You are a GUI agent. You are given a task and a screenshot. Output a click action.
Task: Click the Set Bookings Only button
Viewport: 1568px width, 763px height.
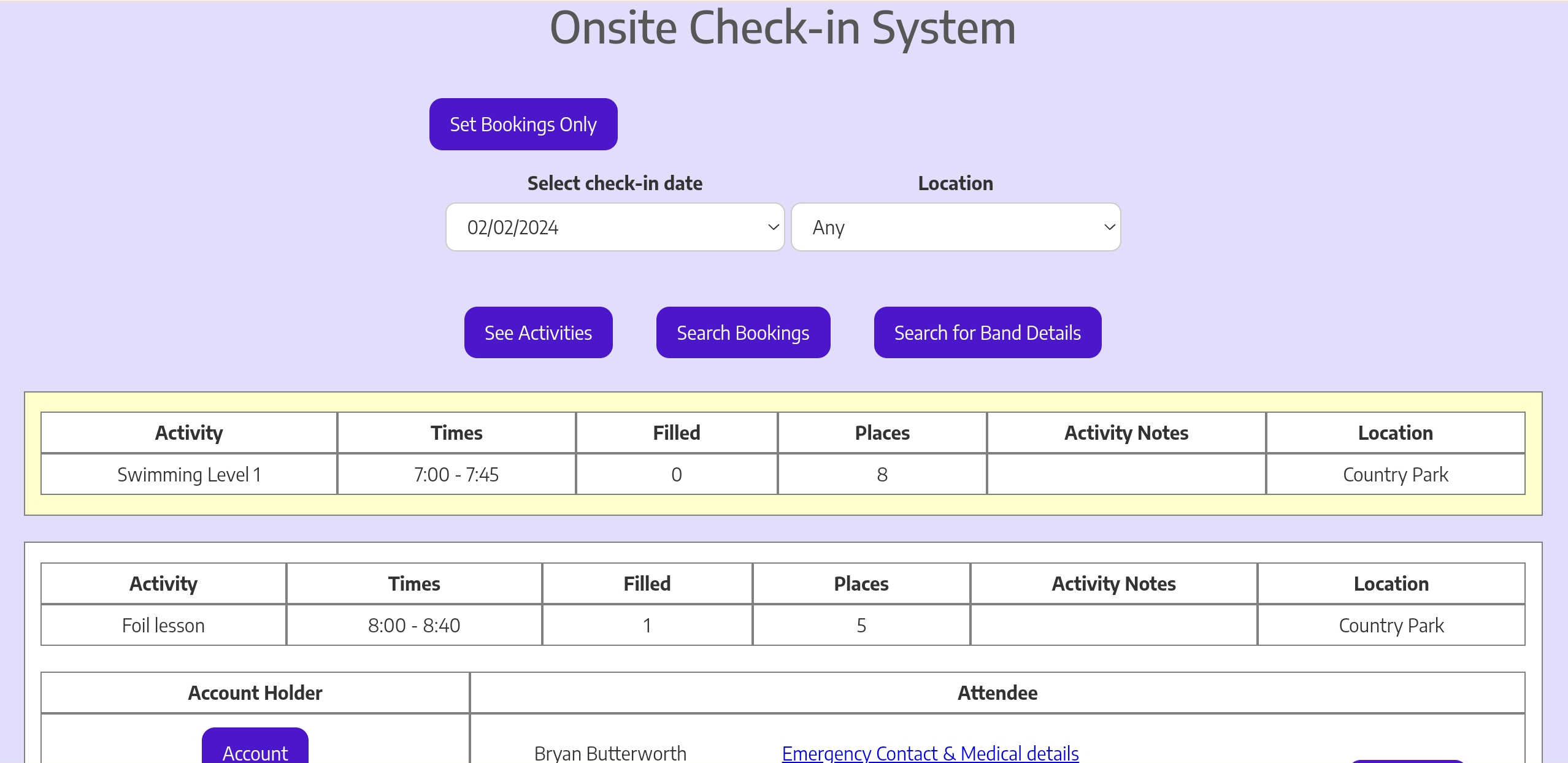point(523,124)
